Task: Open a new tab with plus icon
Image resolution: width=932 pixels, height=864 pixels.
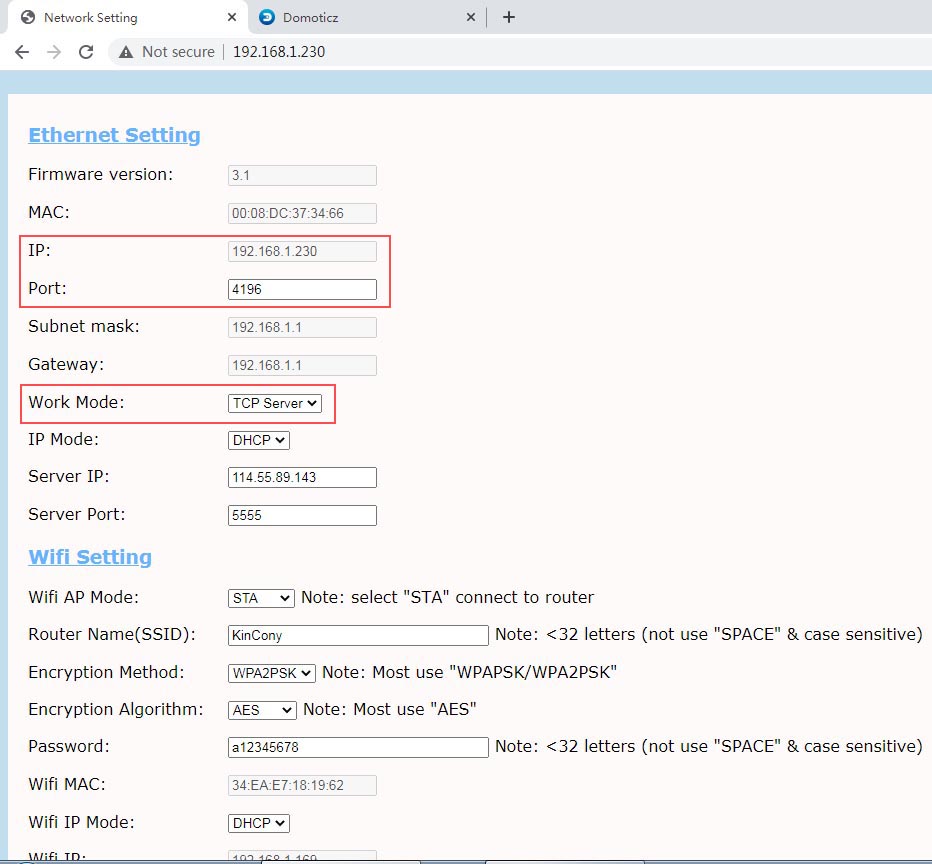Action: [x=509, y=17]
